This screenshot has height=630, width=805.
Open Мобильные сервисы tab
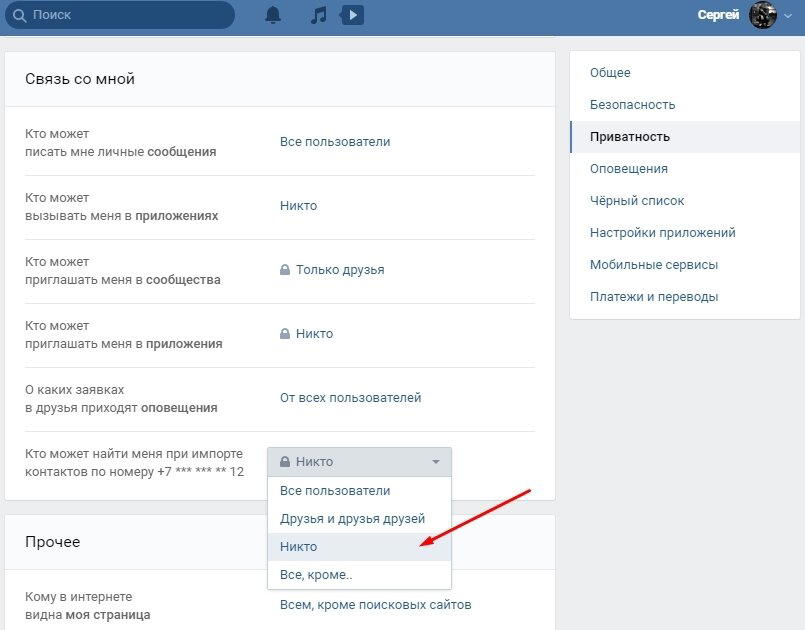coord(685,265)
